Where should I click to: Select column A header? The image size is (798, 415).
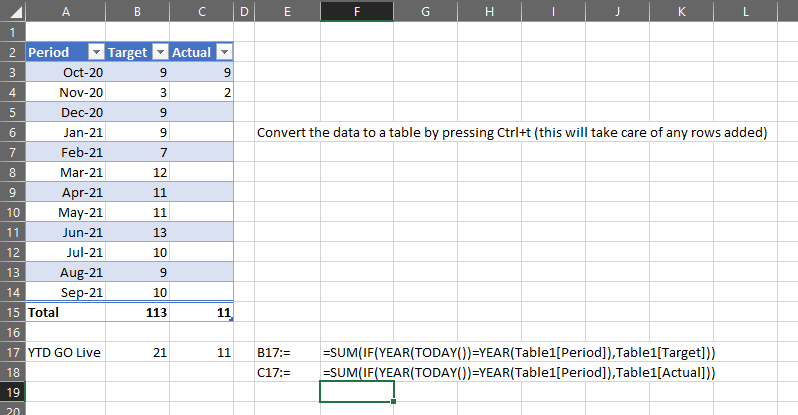[x=66, y=11]
